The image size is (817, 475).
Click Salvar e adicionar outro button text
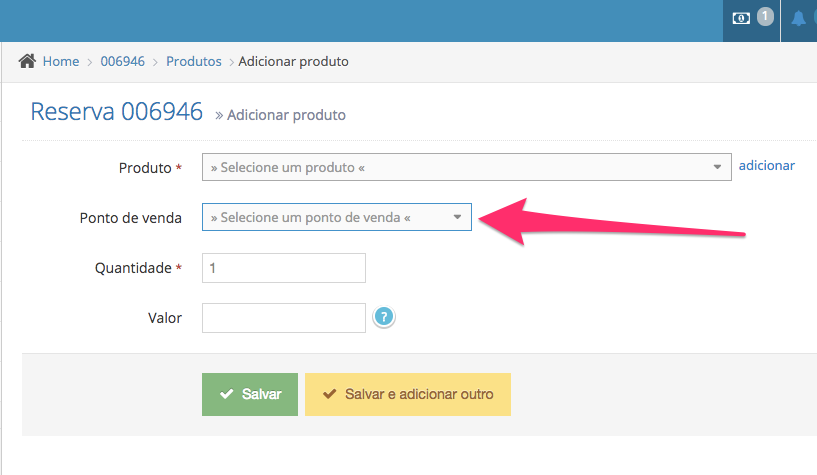pyautogui.click(x=419, y=394)
